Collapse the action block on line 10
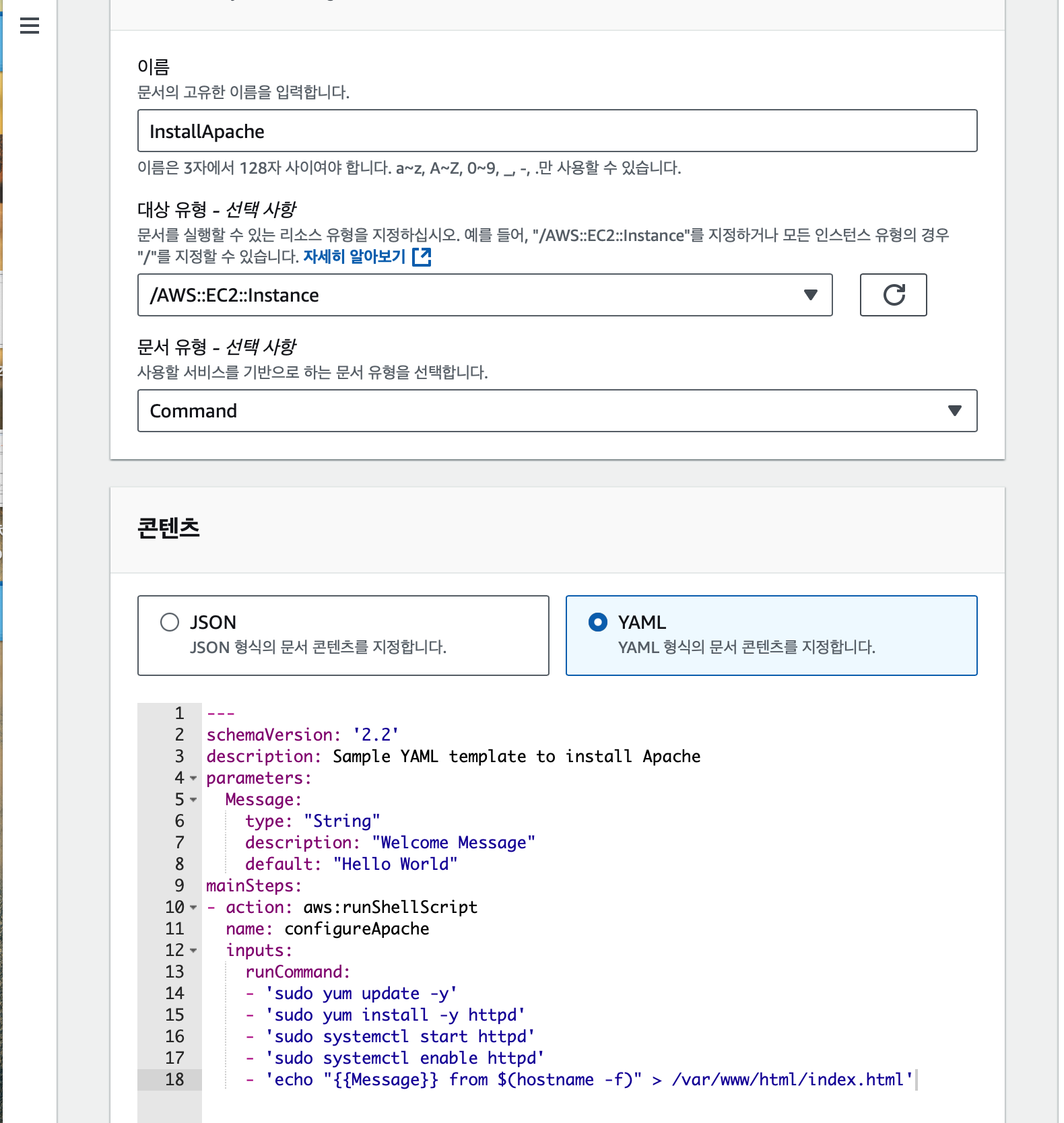Viewport: 1064px width, 1123px height. (193, 908)
